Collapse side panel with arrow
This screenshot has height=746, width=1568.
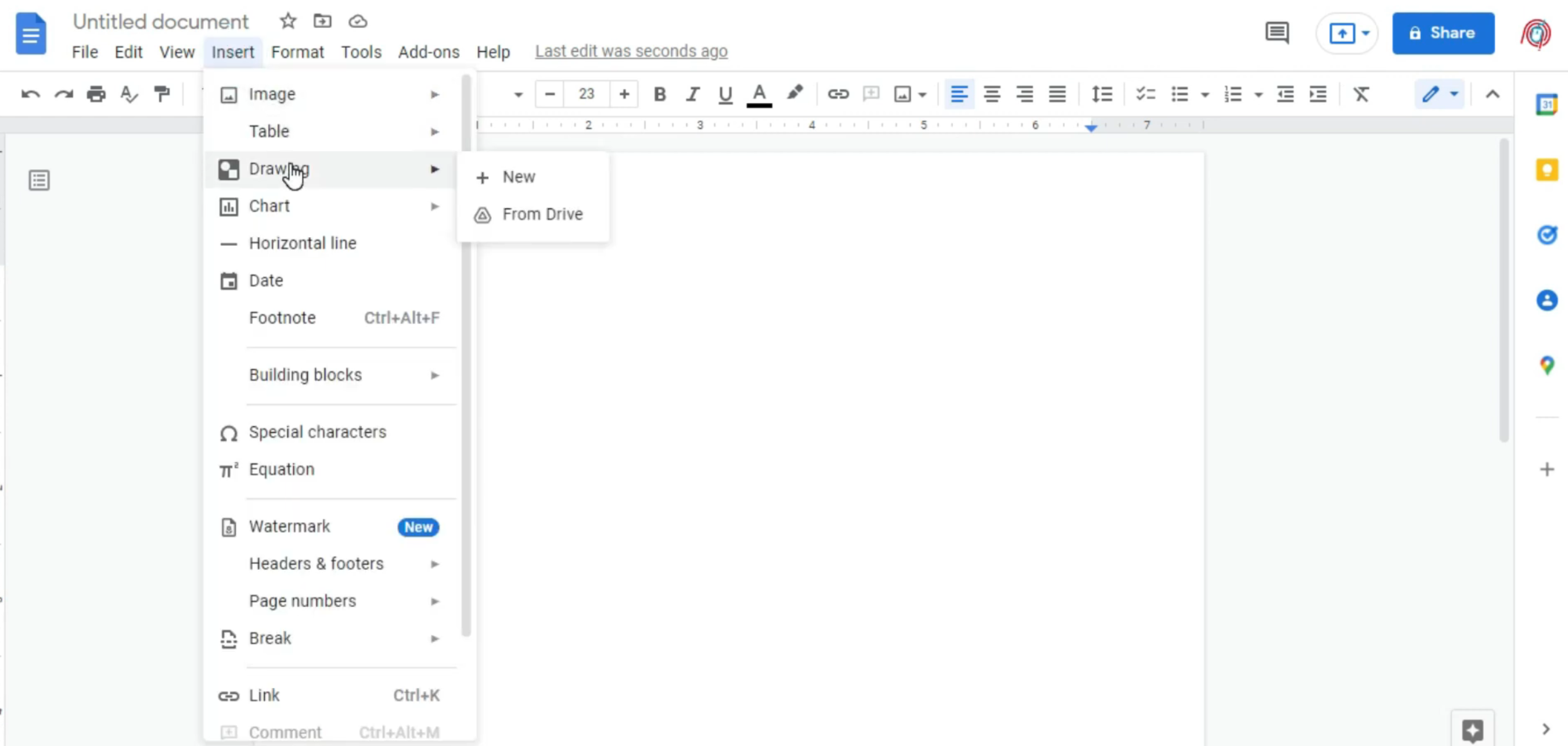1546,729
